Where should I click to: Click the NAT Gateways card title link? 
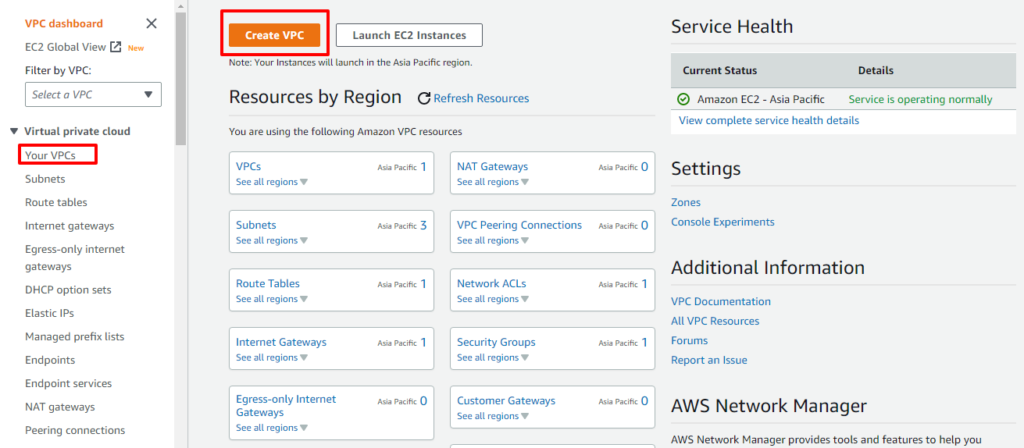(x=492, y=167)
